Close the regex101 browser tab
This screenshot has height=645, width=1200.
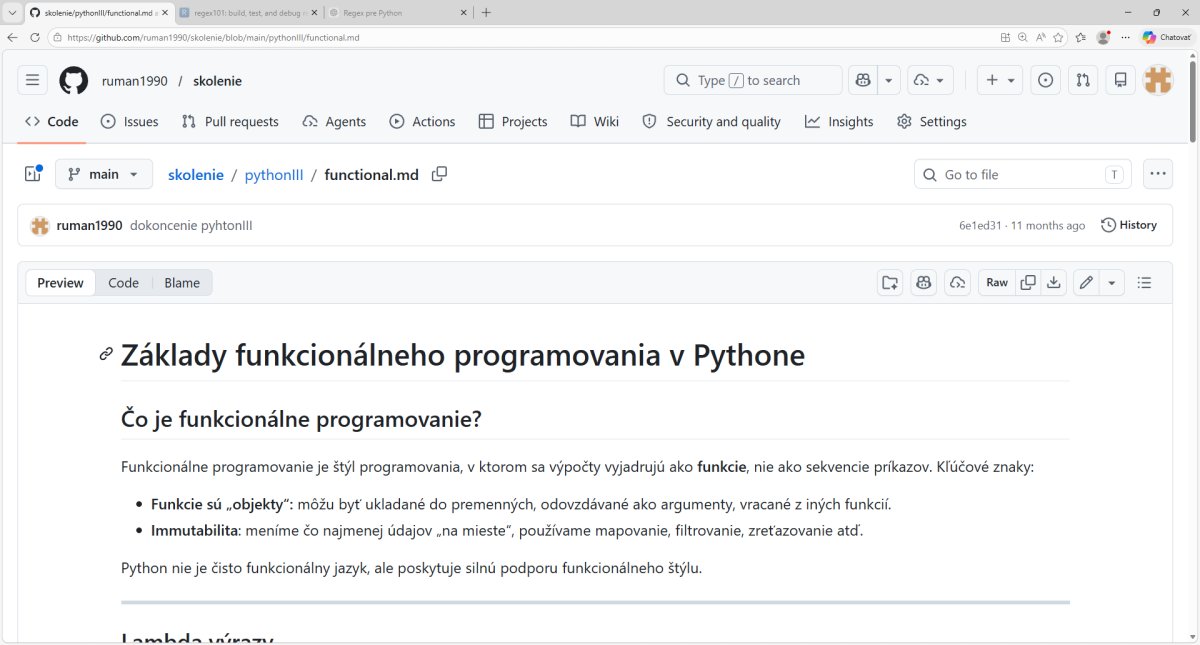click(312, 12)
